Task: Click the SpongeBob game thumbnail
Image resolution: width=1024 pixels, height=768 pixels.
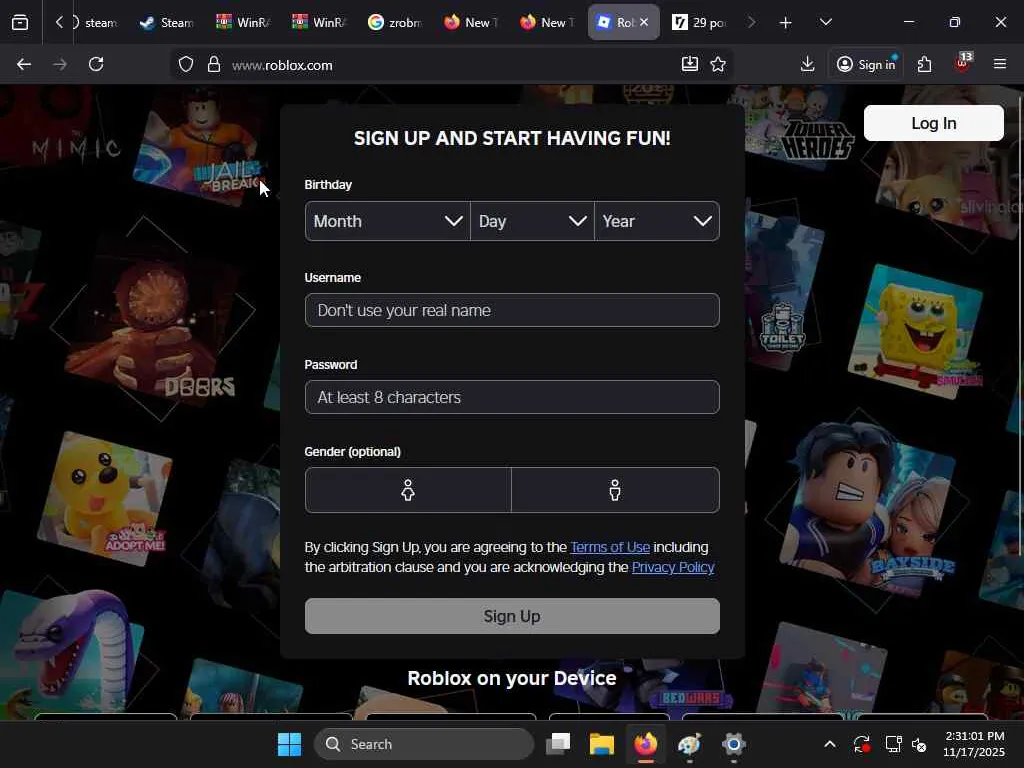Action: coord(916,330)
